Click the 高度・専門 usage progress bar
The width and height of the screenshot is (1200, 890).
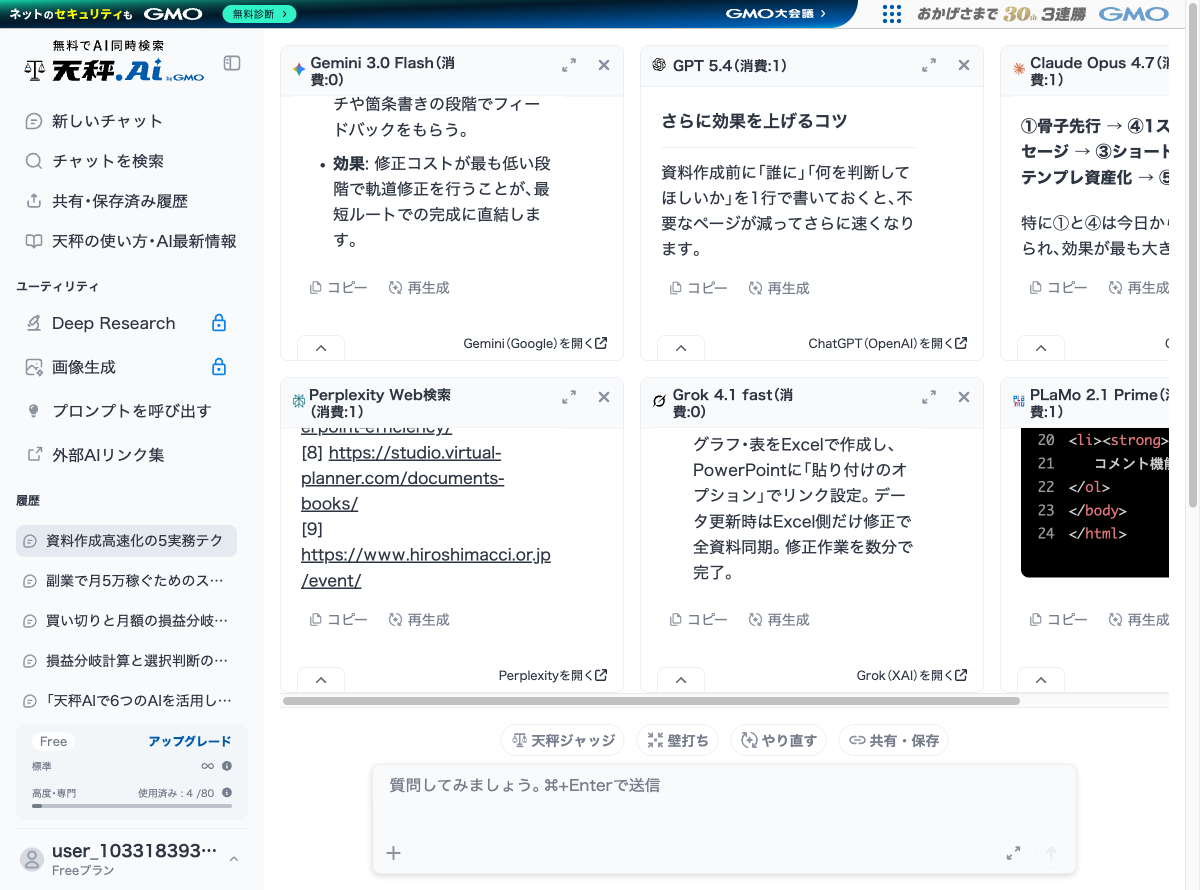[x=132, y=806]
